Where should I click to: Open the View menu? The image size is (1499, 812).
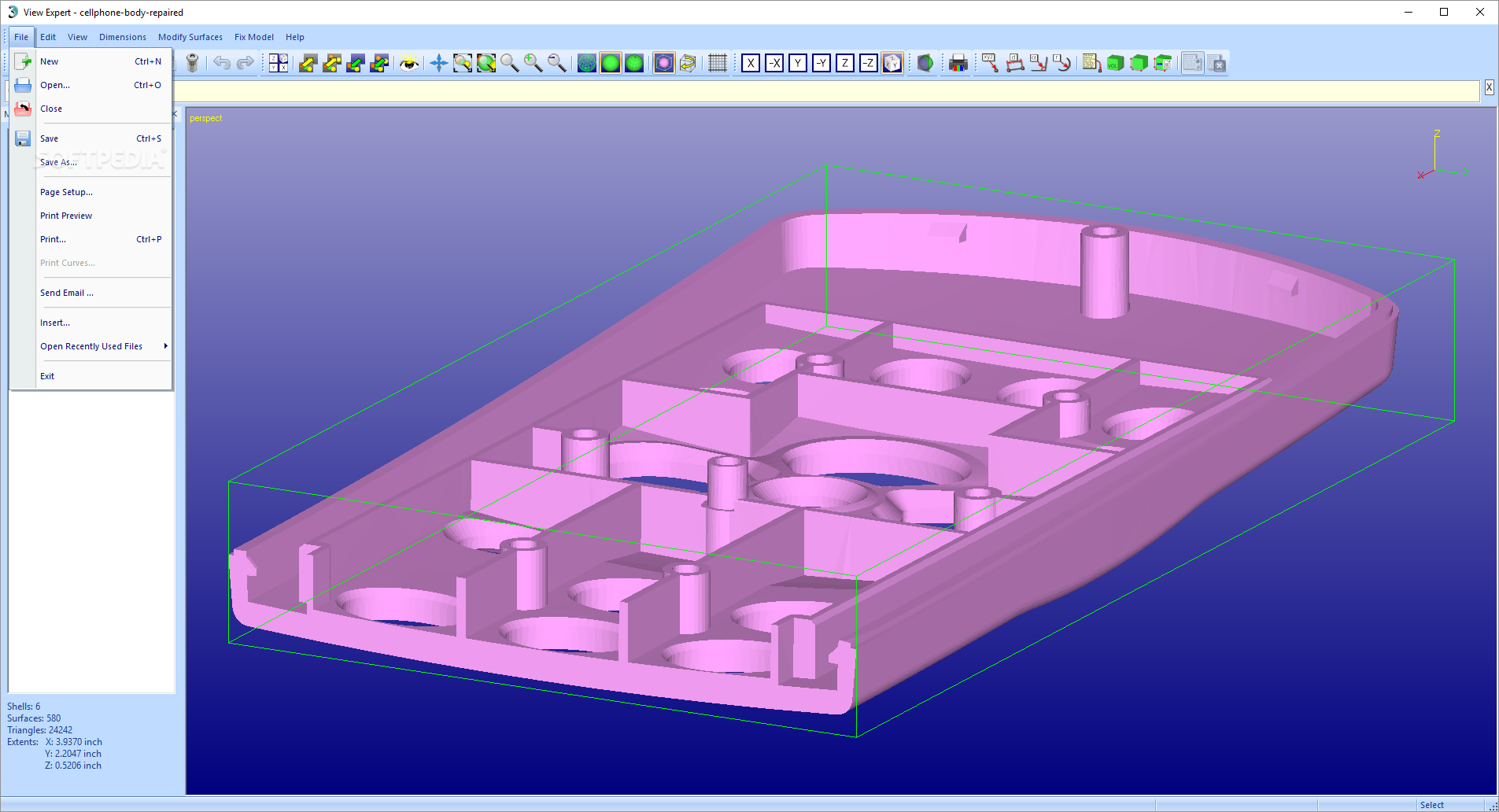click(77, 37)
